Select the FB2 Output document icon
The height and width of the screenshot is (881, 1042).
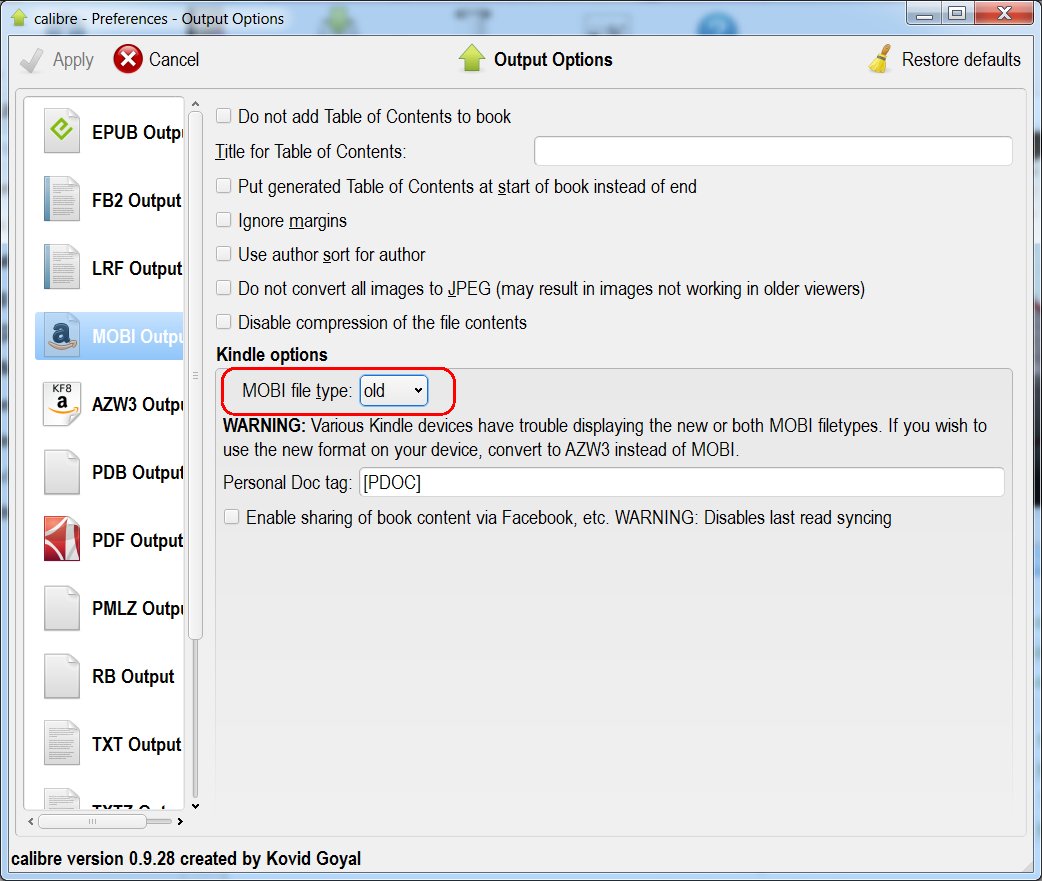pos(62,199)
